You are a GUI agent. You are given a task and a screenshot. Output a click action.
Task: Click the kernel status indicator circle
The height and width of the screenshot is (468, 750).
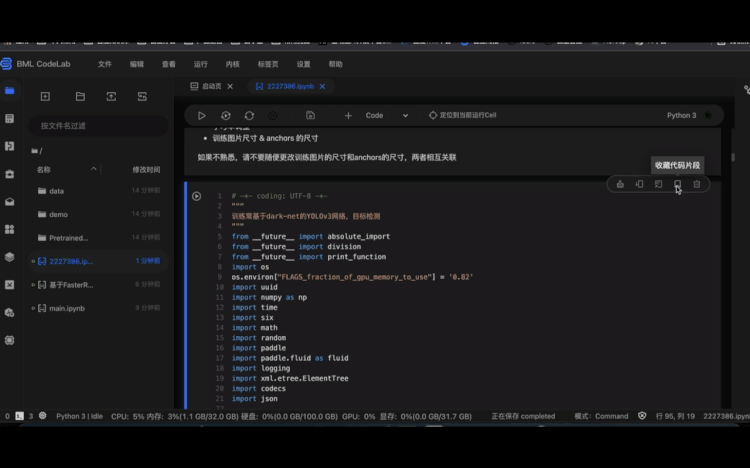[x=708, y=115]
